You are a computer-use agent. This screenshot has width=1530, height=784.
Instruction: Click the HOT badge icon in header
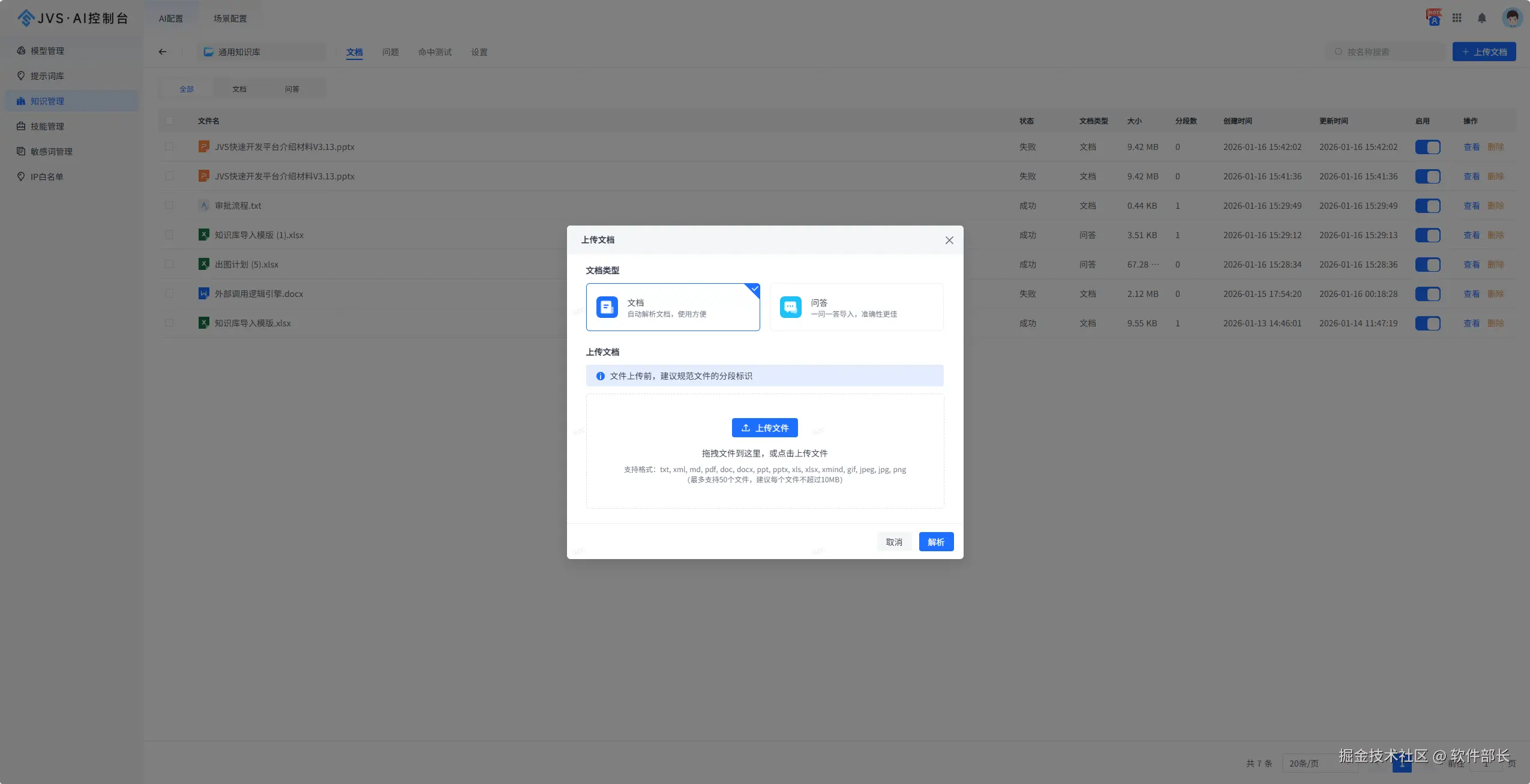pos(1434,17)
